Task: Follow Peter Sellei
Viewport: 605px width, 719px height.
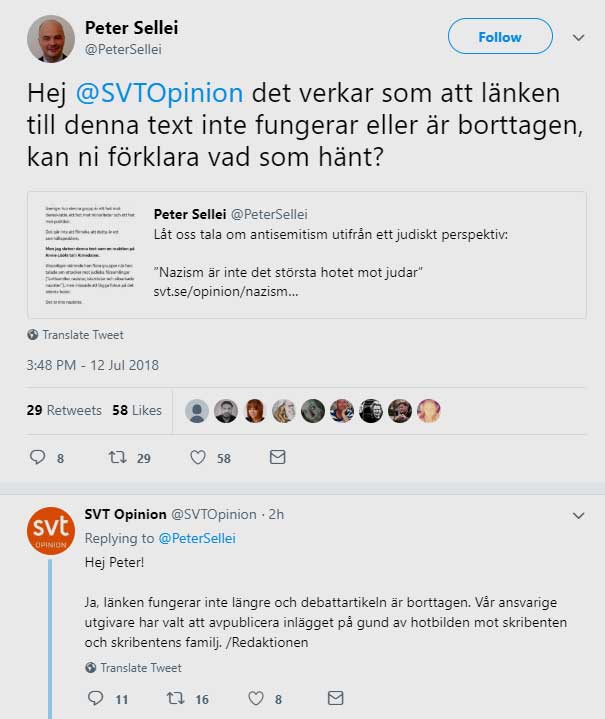Action: pyautogui.click(x=499, y=37)
